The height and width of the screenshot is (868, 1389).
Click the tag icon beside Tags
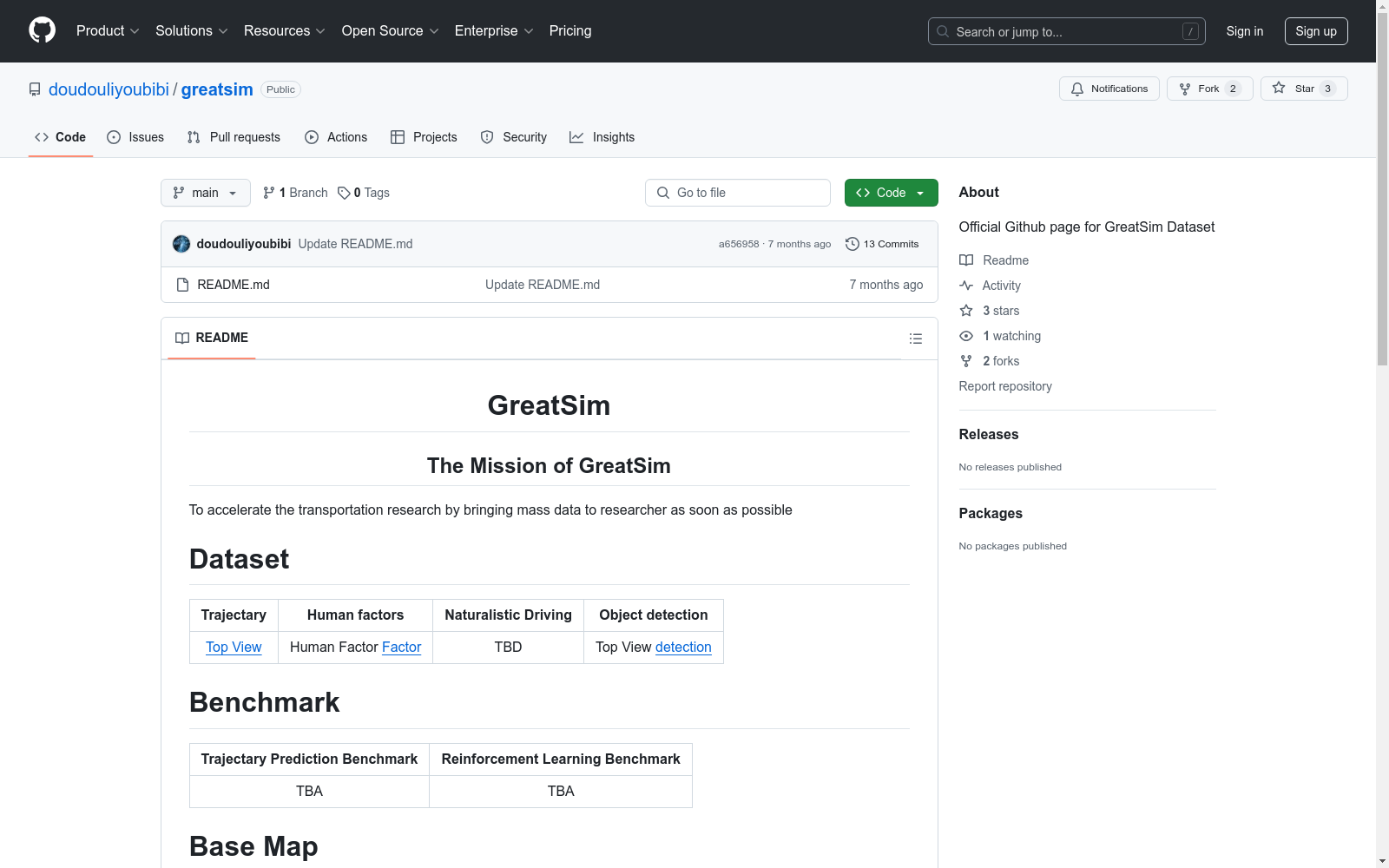(344, 193)
